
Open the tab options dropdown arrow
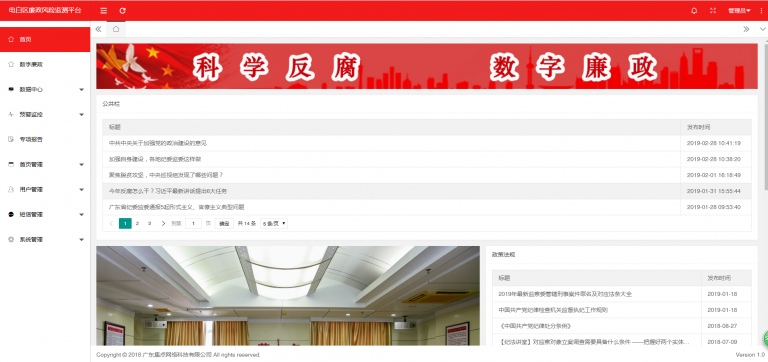point(763,29)
